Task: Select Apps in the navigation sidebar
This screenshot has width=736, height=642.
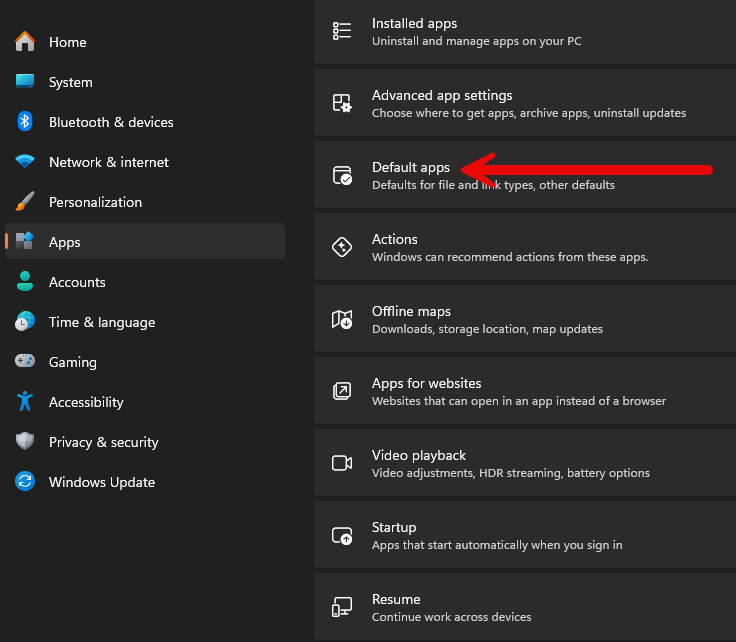Action: pyautogui.click(x=65, y=242)
